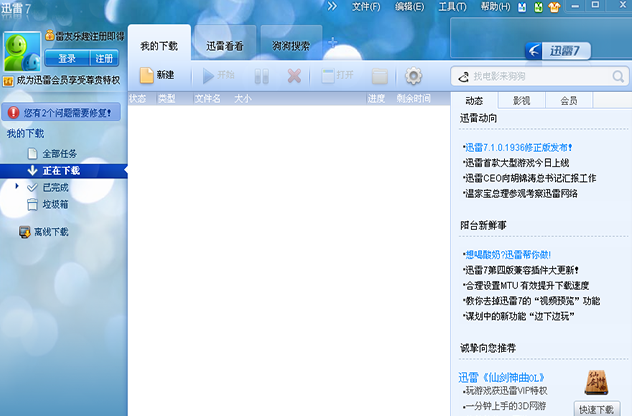The image size is (632, 416).
Task: Click 成为迅雷会员享受尊贵特权 link
Action: coord(68,80)
